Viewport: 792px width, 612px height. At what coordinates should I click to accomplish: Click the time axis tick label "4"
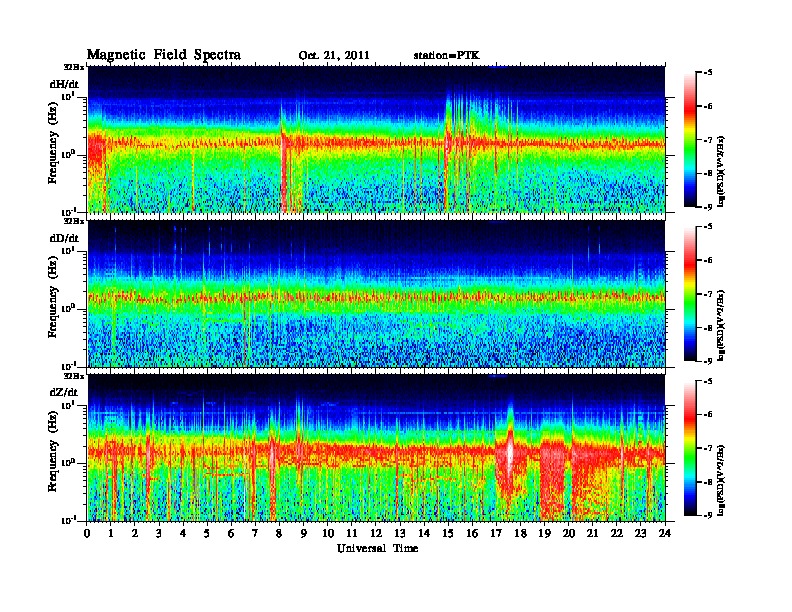[183, 533]
